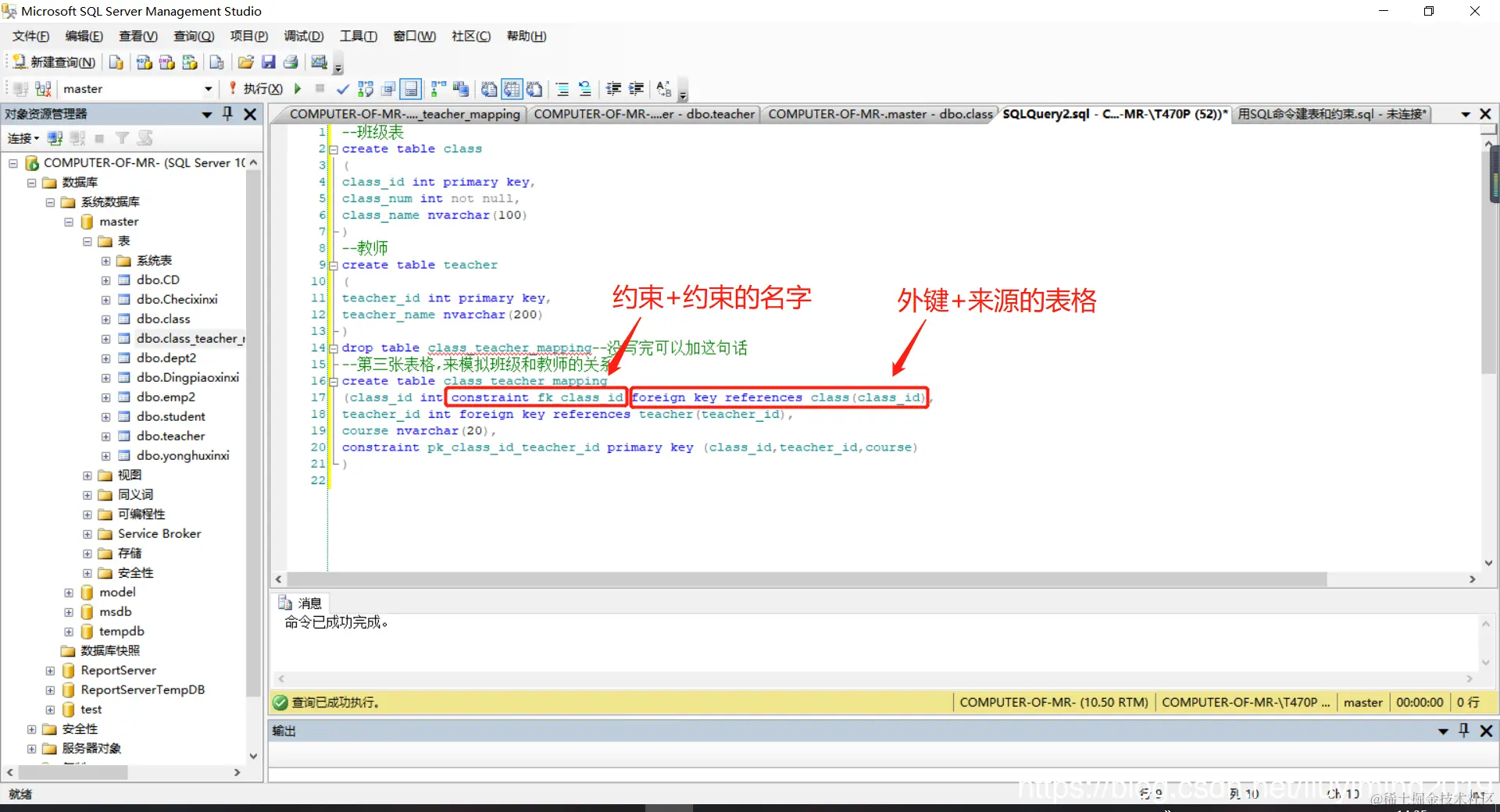Expand the ReportServer database node

[50, 671]
